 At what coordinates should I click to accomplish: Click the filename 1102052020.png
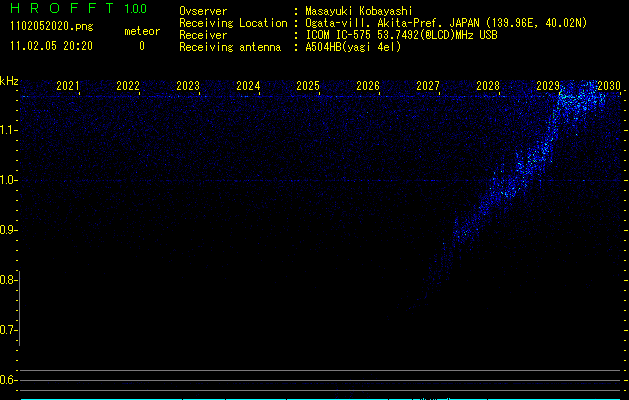pos(52,26)
